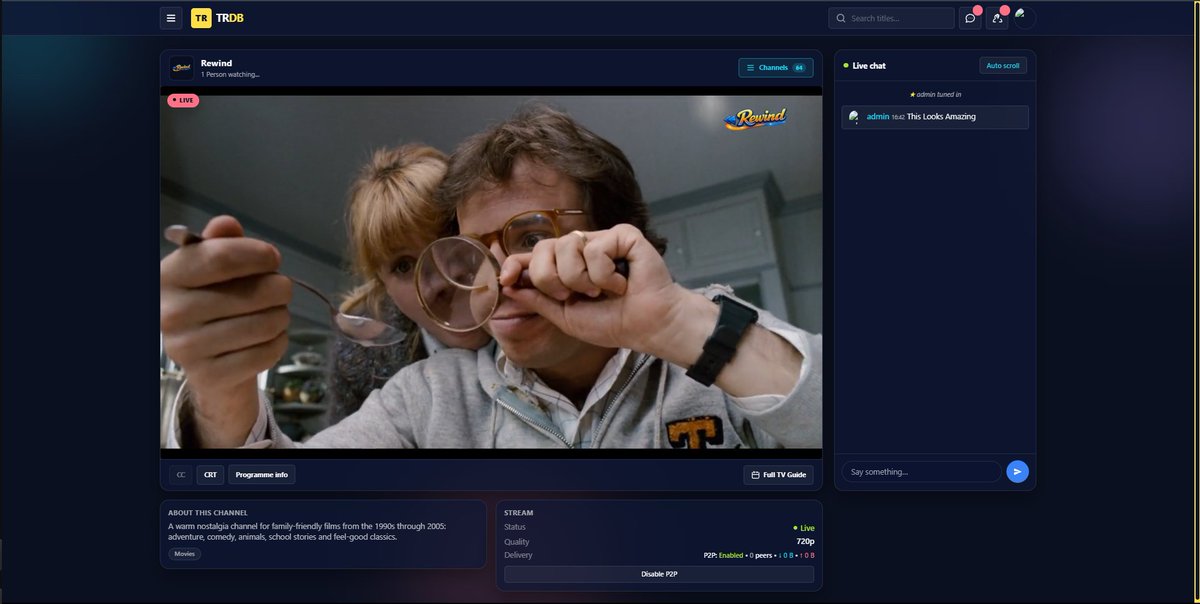This screenshot has width=1200, height=604.
Task: Open the messages speech bubble icon
Action: pyautogui.click(x=970, y=18)
